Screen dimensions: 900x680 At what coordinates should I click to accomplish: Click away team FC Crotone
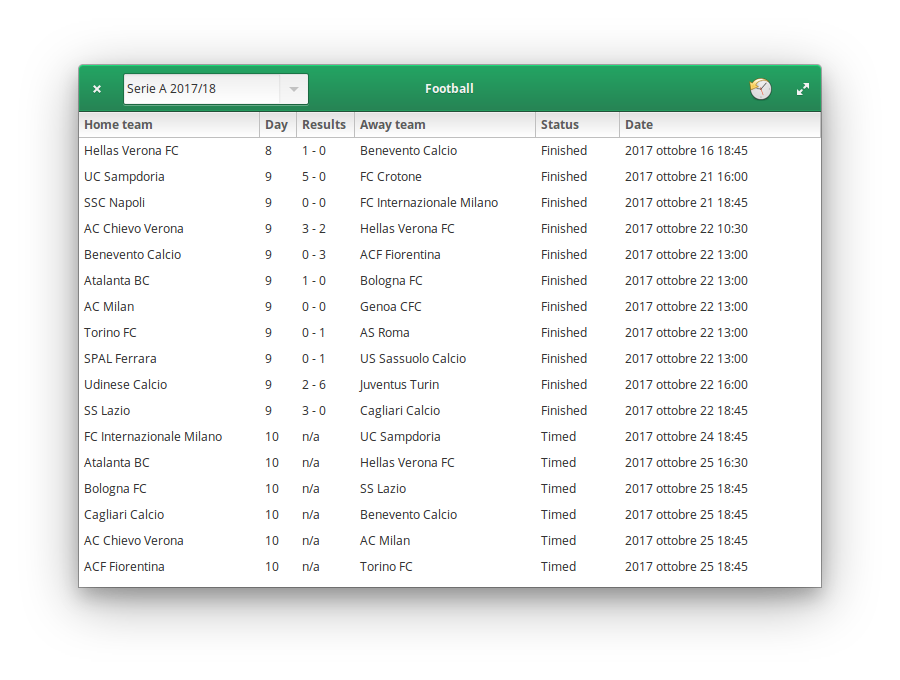391,177
